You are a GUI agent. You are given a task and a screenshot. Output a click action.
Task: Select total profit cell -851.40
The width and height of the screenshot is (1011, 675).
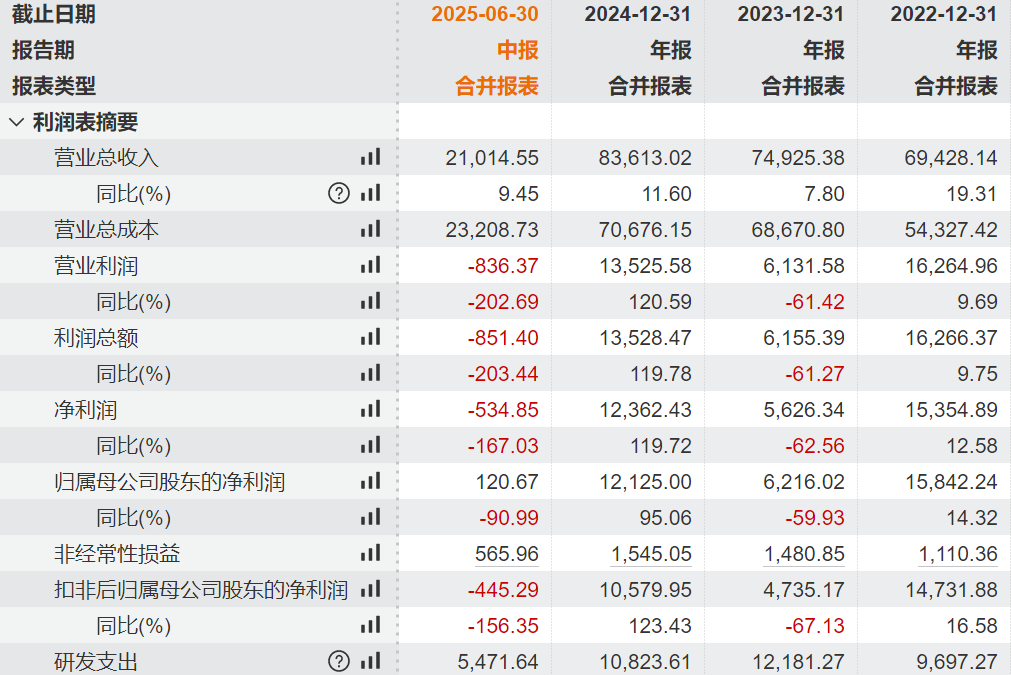coord(503,338)
